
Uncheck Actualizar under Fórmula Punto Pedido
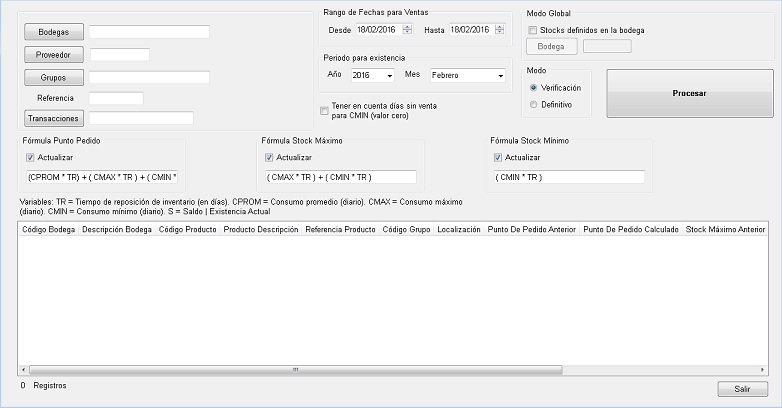32,158
